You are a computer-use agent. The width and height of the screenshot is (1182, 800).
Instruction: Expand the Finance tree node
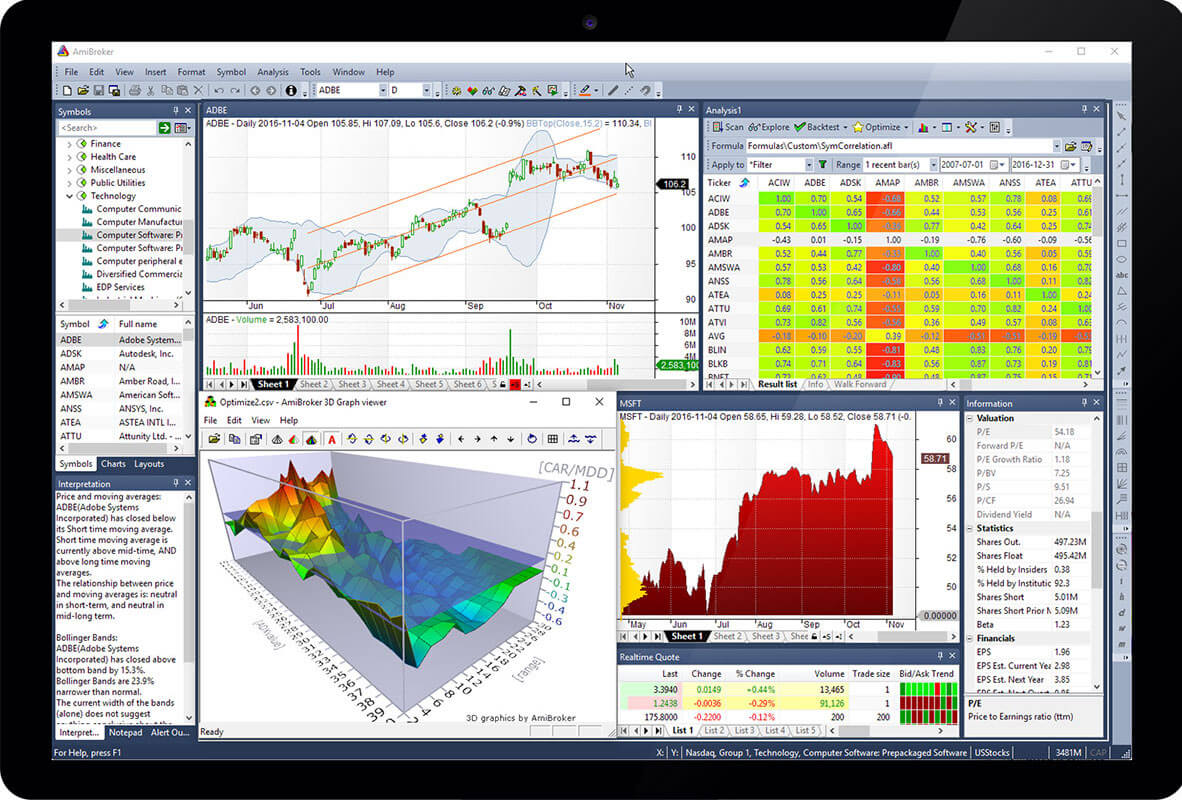click(69, 144)
